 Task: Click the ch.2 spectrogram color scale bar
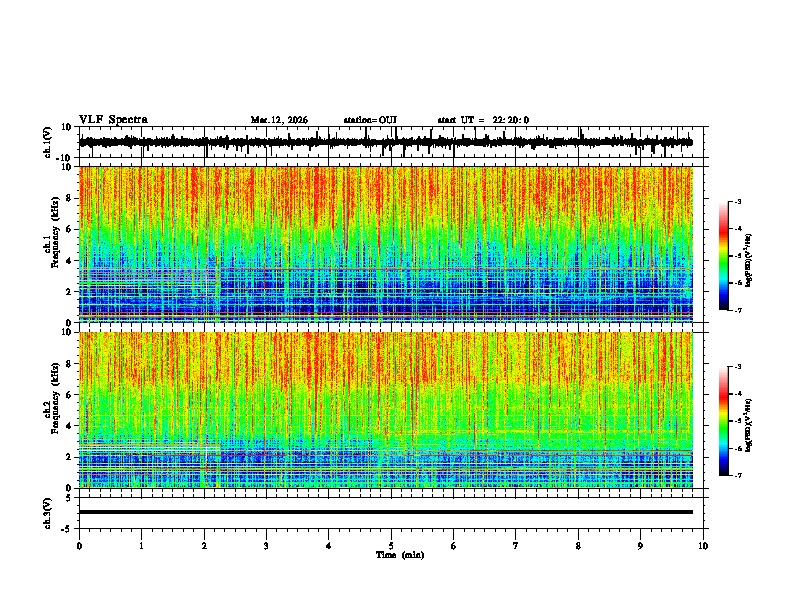click(x=724, y=421)
